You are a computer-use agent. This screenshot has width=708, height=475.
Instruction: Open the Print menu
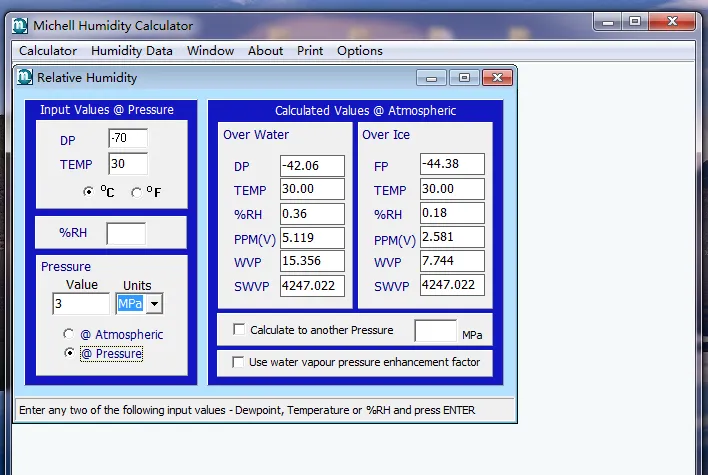310,51
